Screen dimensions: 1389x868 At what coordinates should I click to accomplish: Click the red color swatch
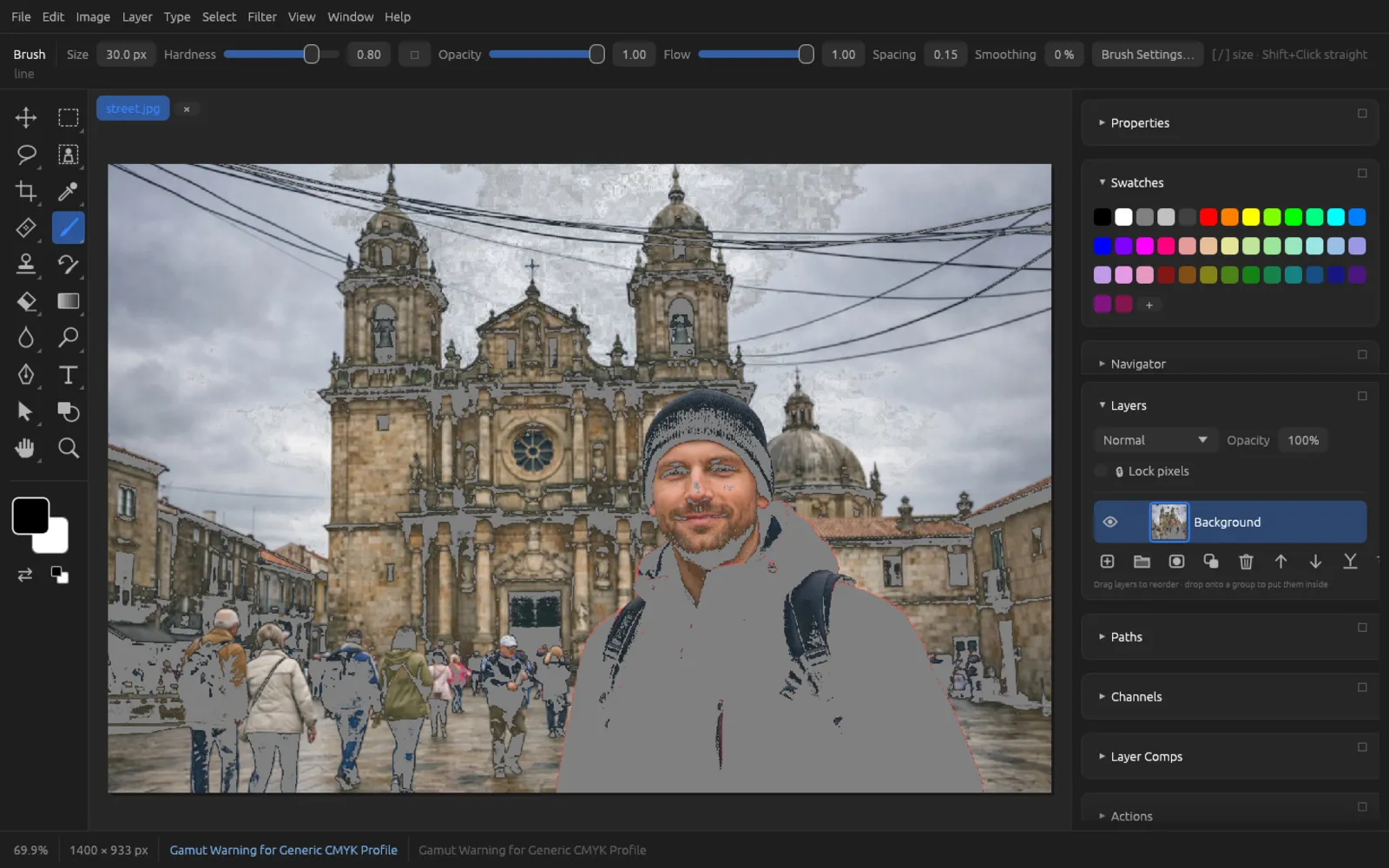pos(1208,217)
